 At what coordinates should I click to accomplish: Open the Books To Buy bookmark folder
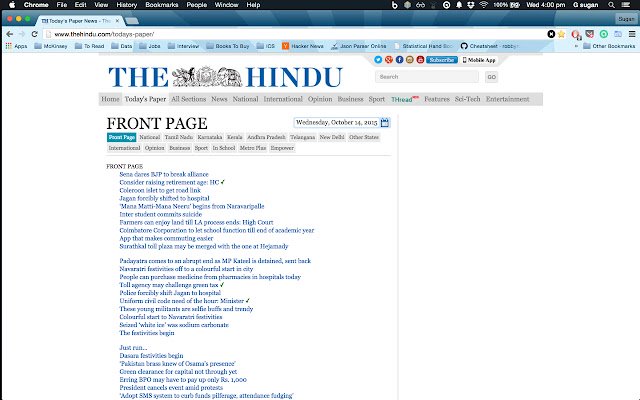coord(228,46)
